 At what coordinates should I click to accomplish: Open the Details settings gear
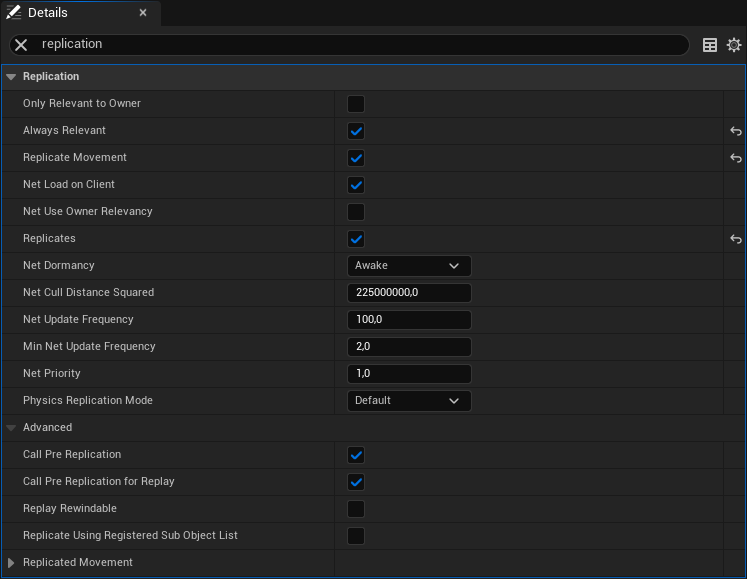(734, 45)
